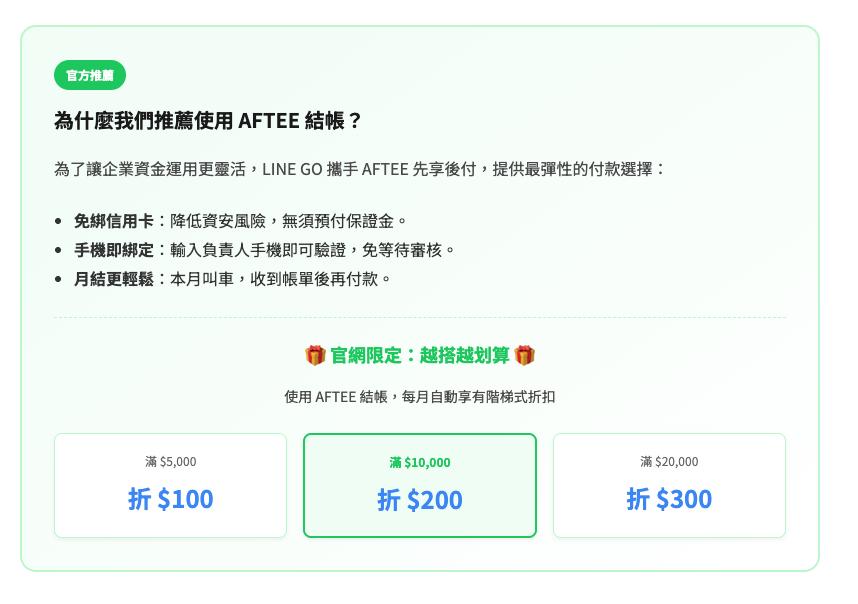858x604 pixels.
Task: Click the 折 $200 discount amount
Action: point(420,499)
